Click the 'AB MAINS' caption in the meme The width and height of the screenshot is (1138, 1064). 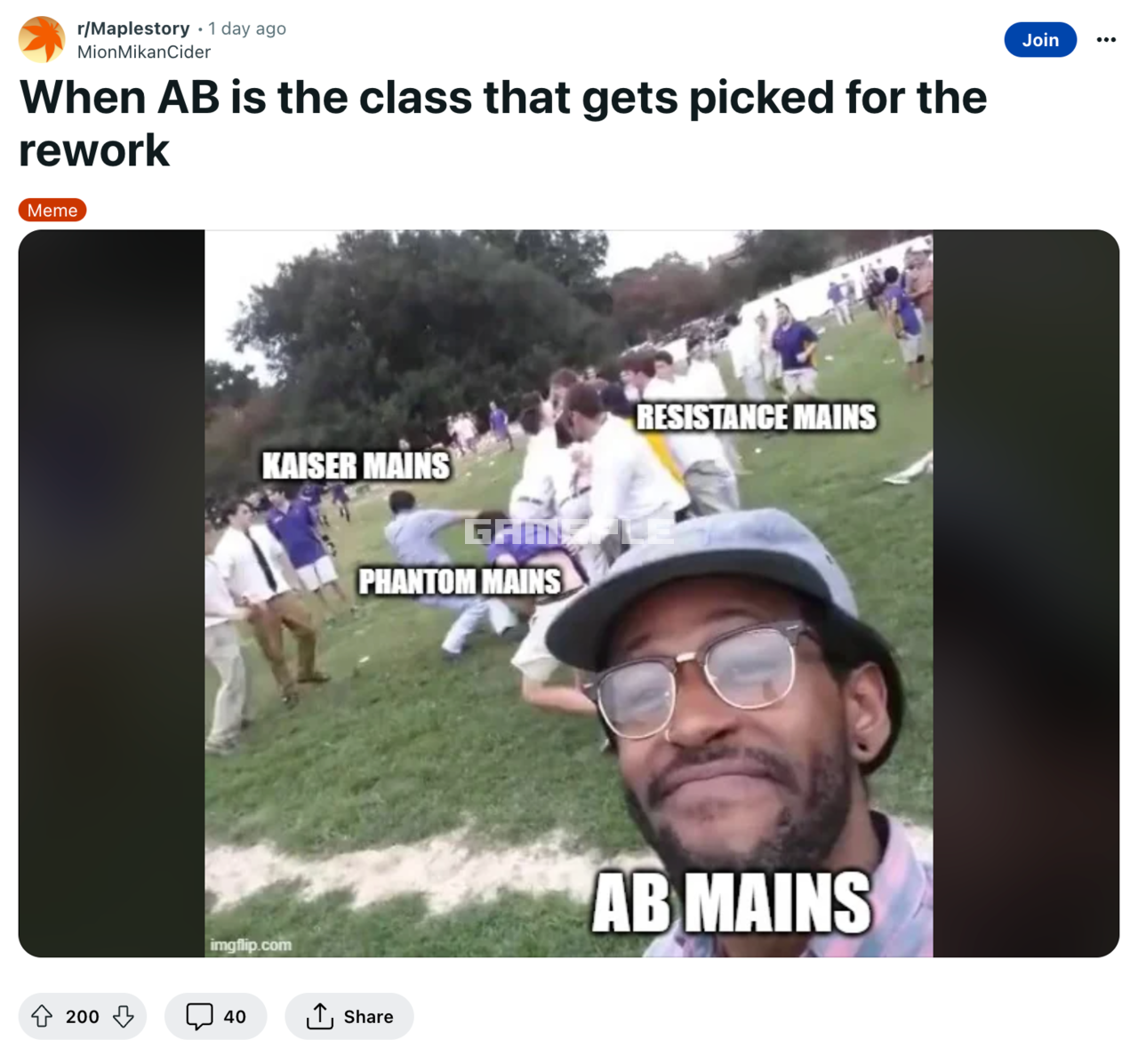[731, 902]
